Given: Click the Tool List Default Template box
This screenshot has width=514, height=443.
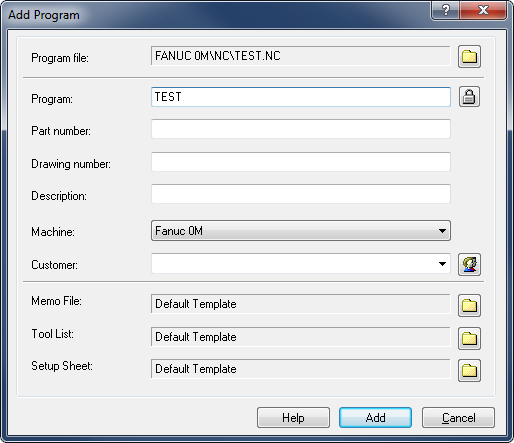Looking at the screenshot, I should tap(301, 337).
